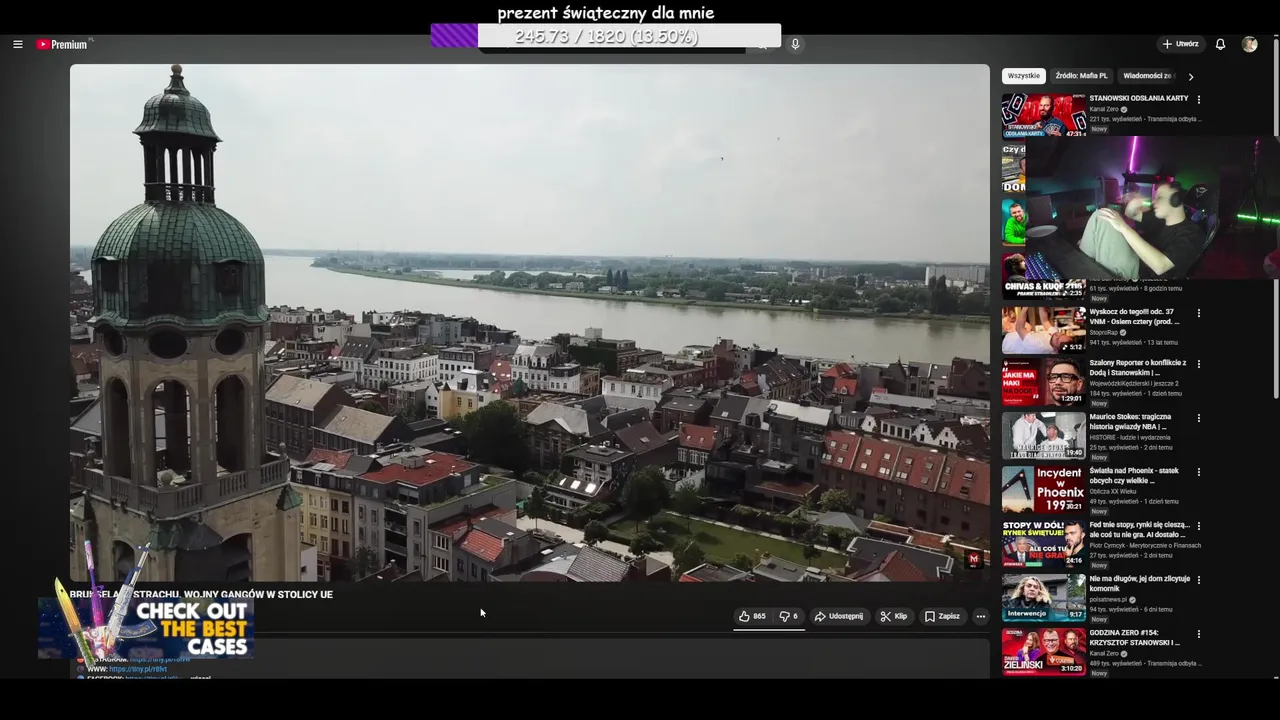The width and height of the screenshot is (1280, 720).
Task: Open the account avatar menu
Action: (1249, 44)
